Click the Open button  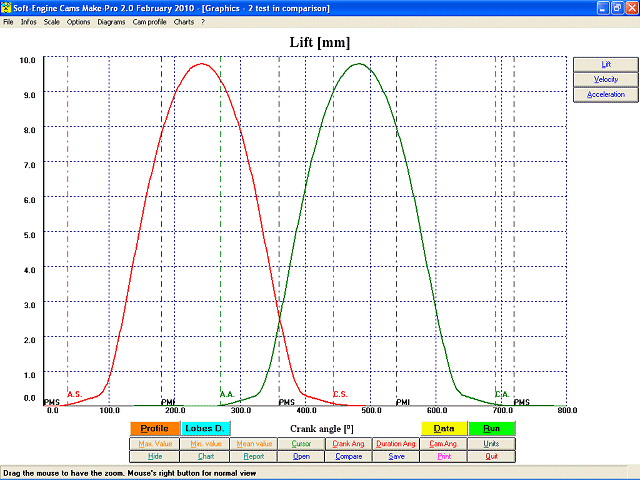(301, 456)
